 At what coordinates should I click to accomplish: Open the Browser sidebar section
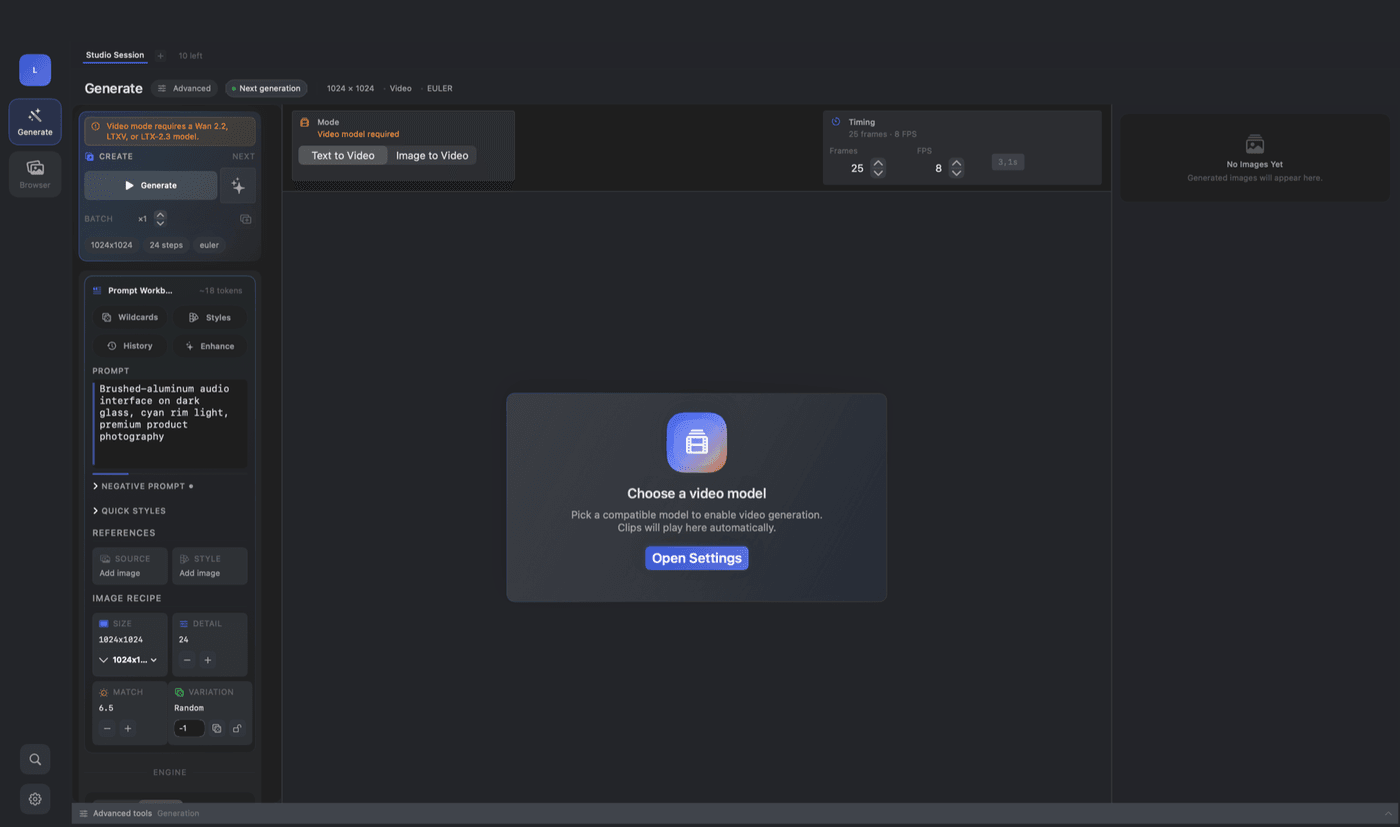point(35,174)
